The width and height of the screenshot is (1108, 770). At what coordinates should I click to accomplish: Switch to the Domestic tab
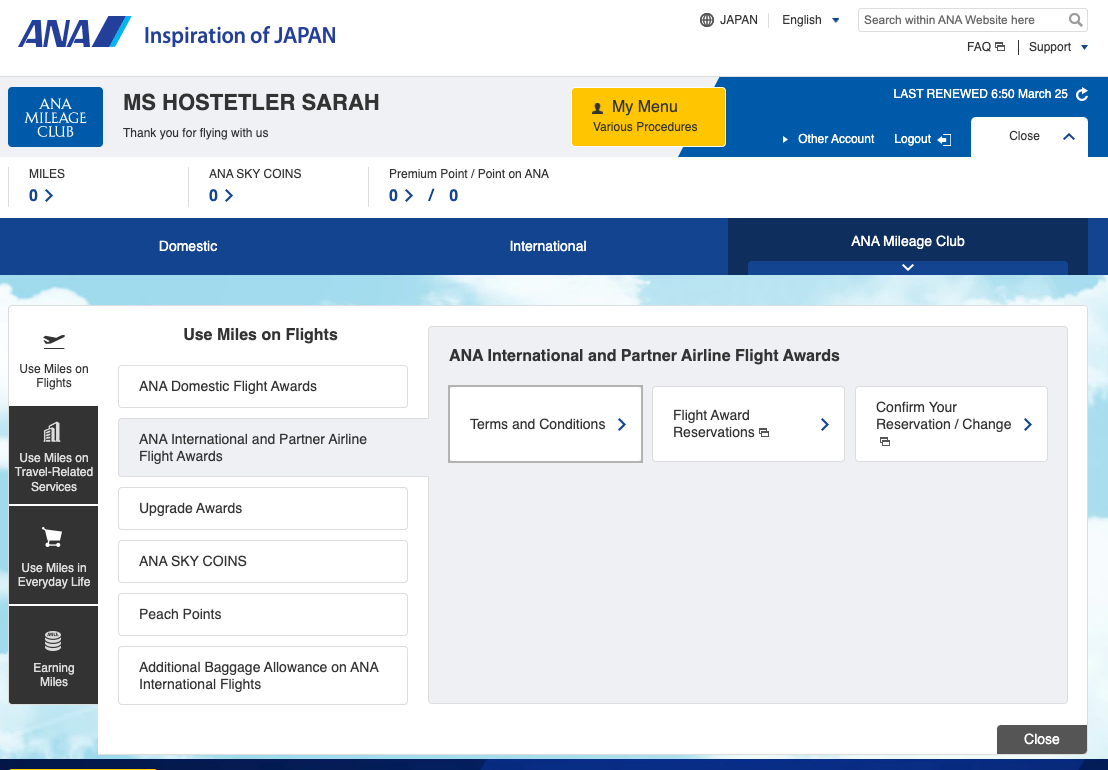188,246
